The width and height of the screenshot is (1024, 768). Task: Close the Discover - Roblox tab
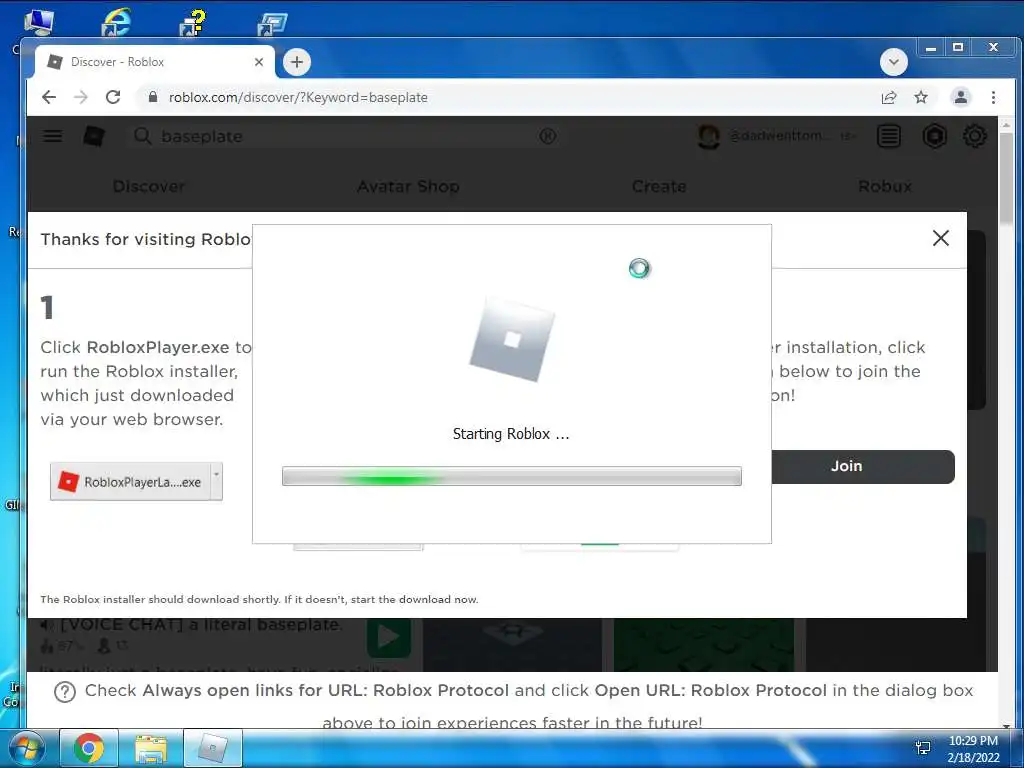pos(259,62)
